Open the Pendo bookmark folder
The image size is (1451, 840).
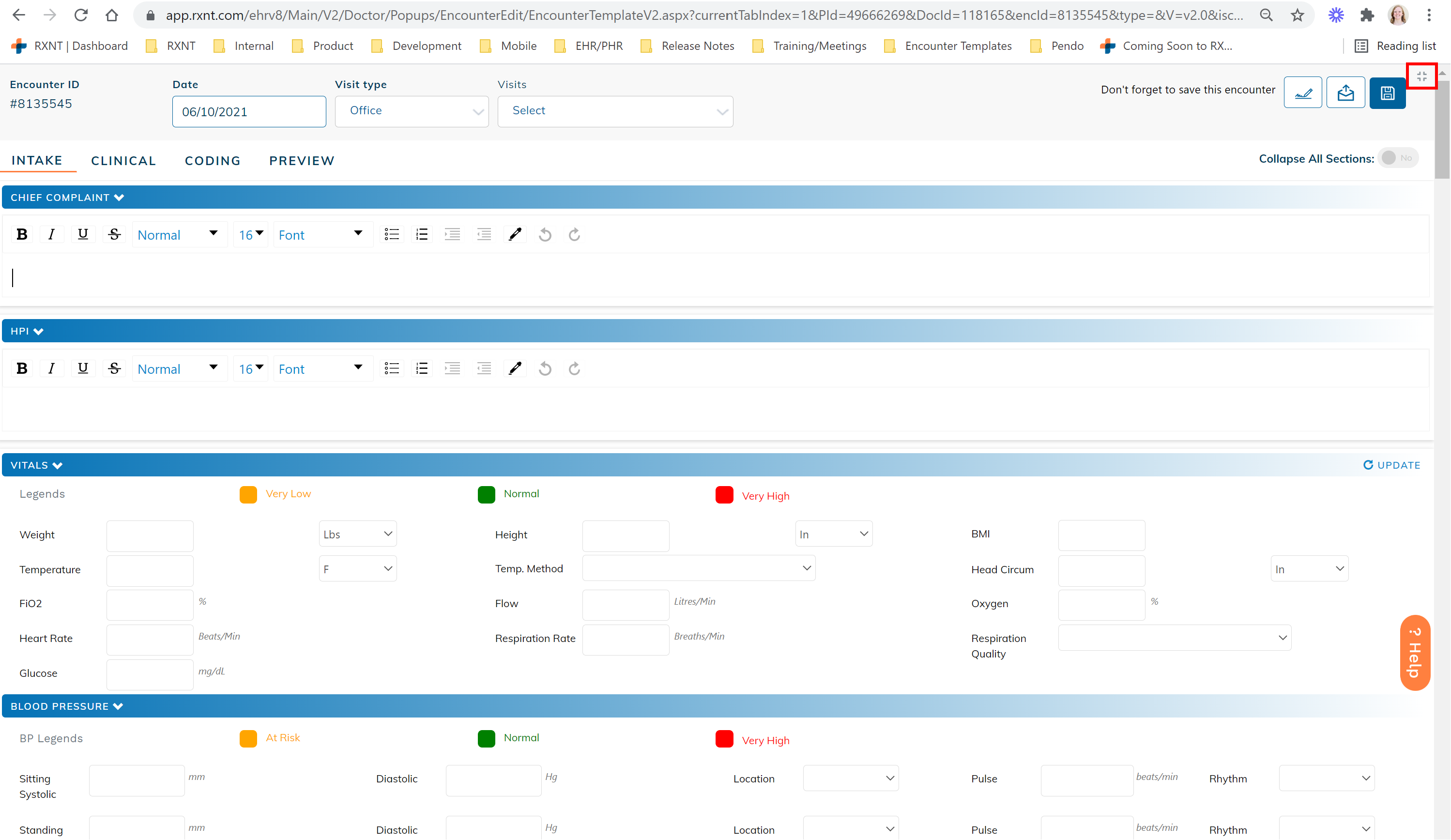pos(1057,46)
